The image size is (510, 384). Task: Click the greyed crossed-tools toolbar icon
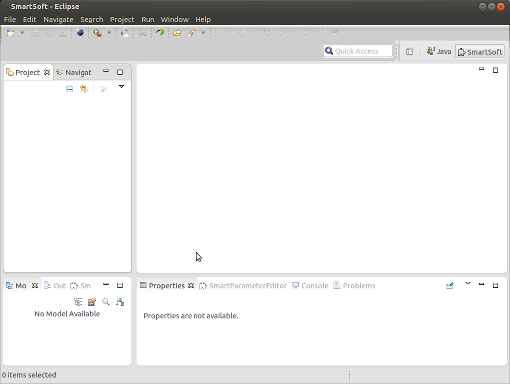point(143,33)
